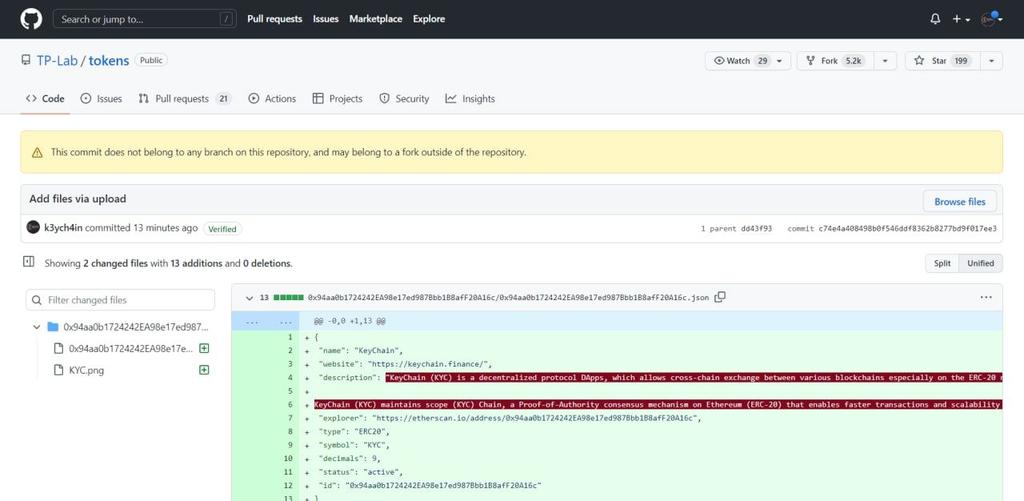Open Marketplace in top navigation

pos(376,19)
